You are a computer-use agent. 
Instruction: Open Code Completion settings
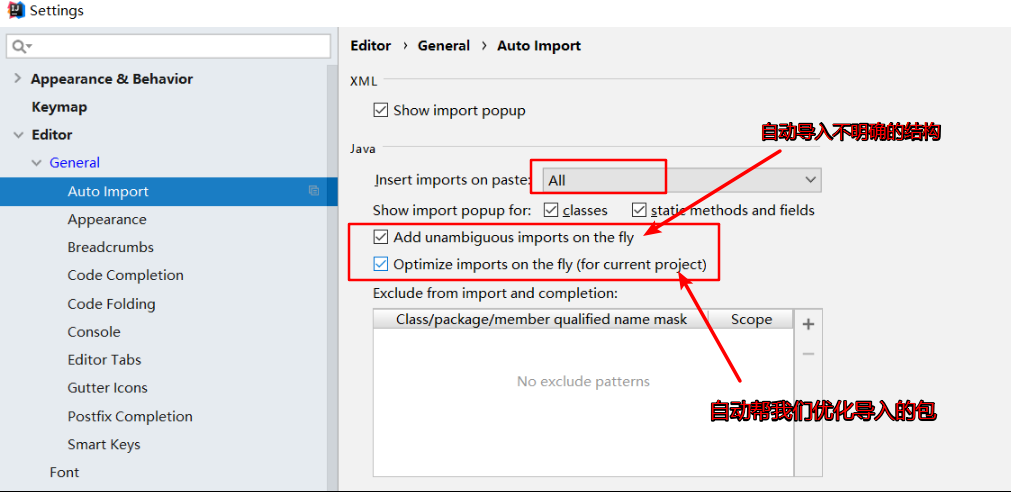(126, 275)
